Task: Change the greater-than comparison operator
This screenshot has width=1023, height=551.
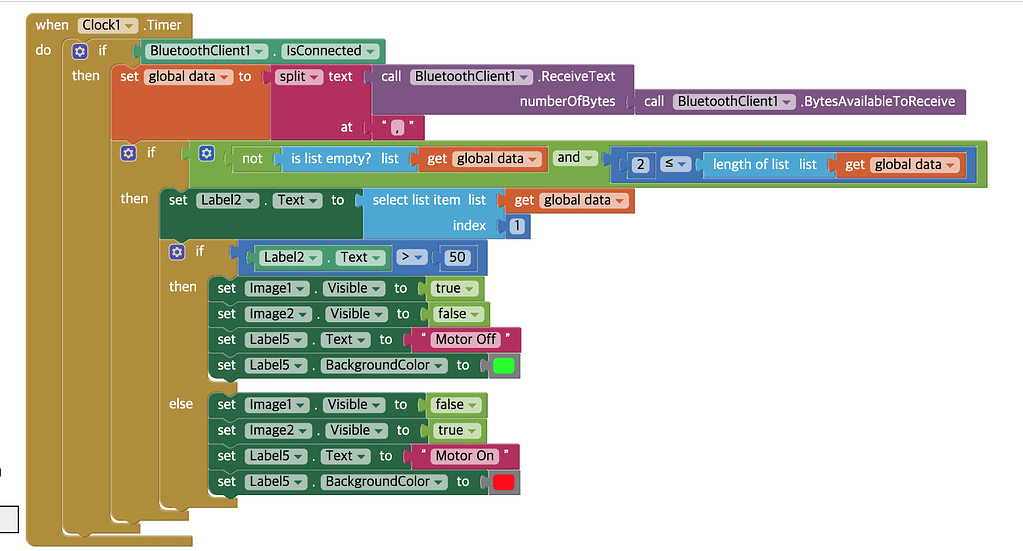Action: (412, 257)
